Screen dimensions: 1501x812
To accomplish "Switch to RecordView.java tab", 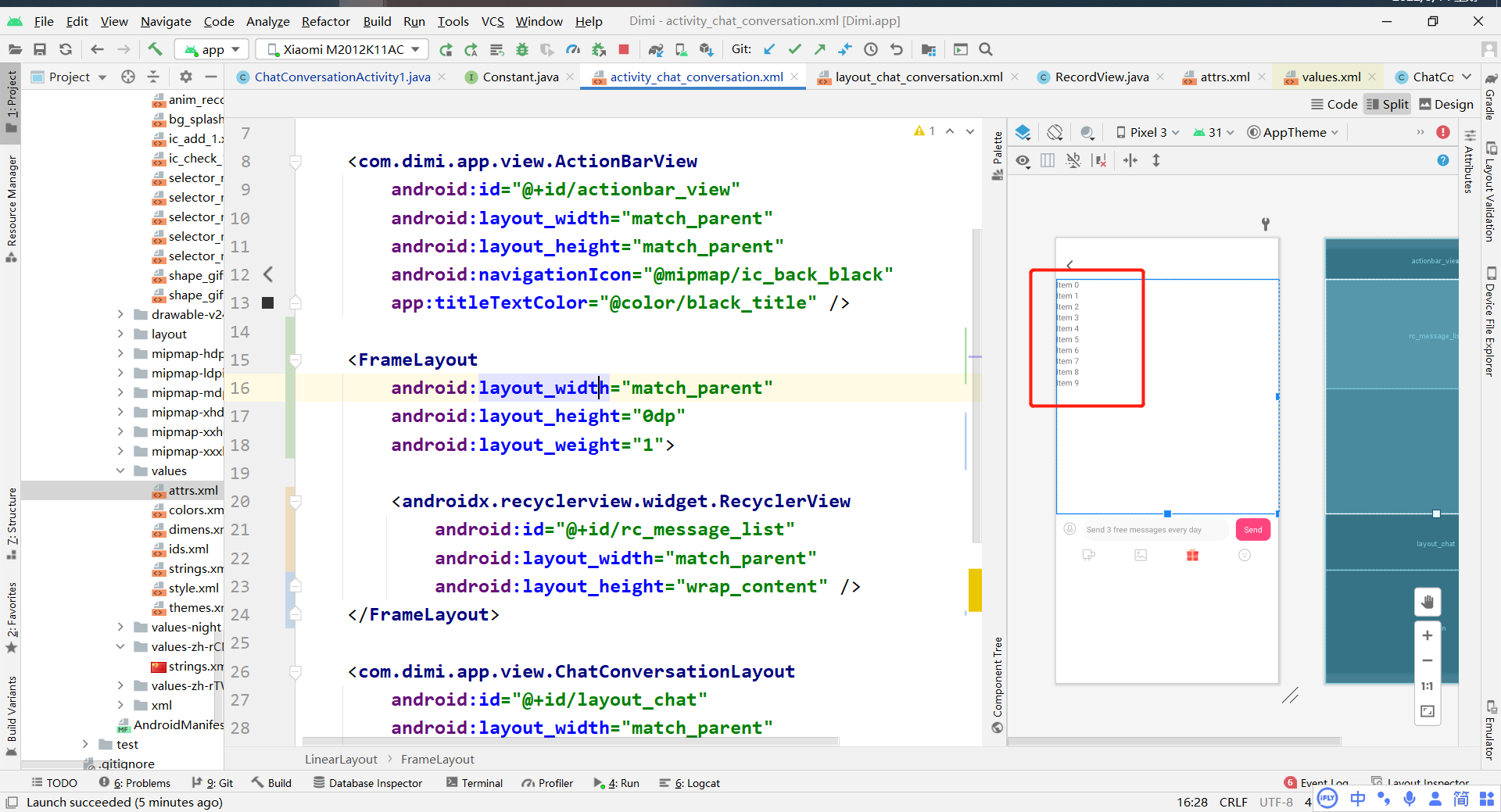I will tap(1102, 77).
